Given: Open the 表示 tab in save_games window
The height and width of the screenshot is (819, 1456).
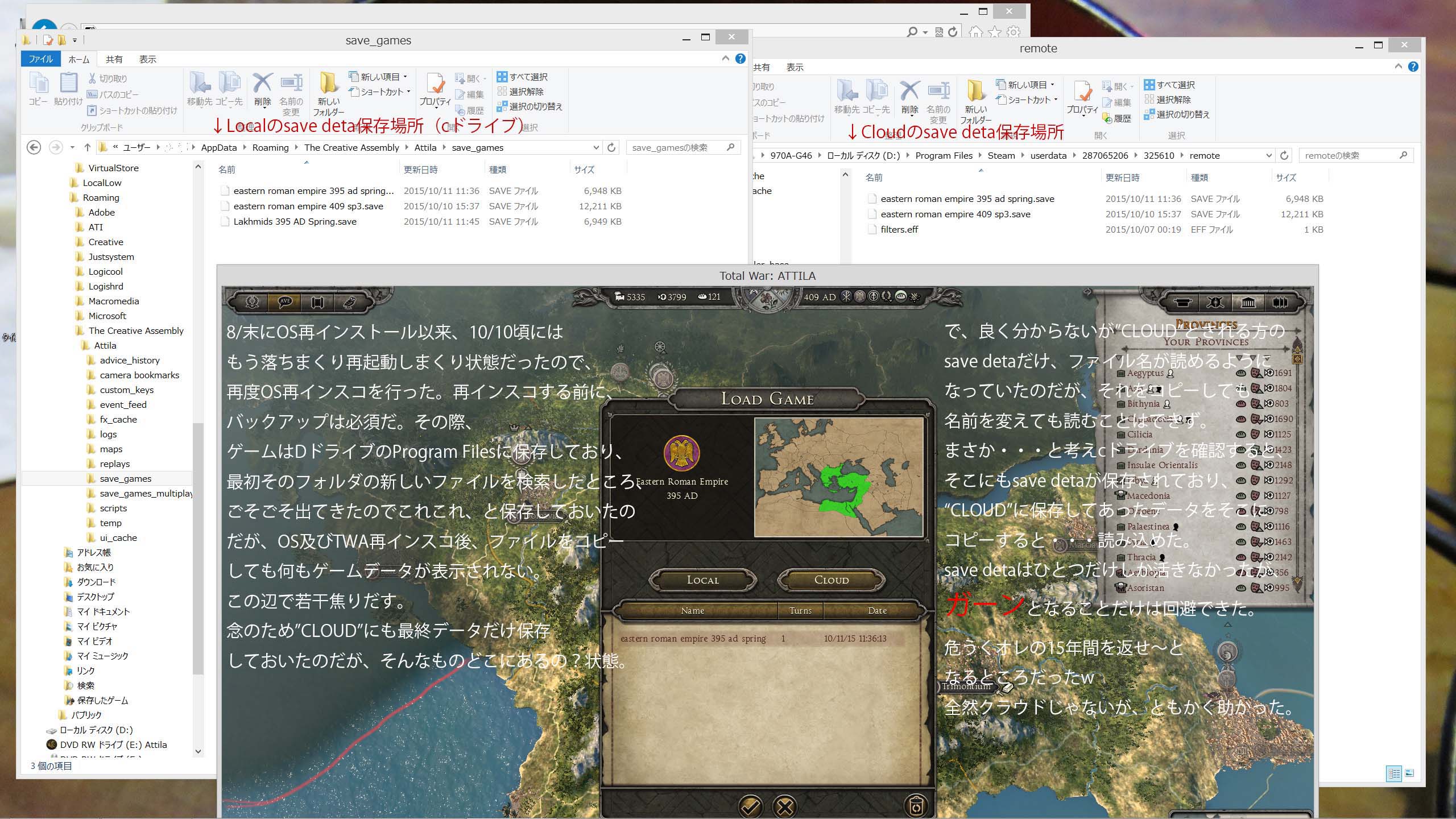Looking at the screenshot, I should pos(148,59).
